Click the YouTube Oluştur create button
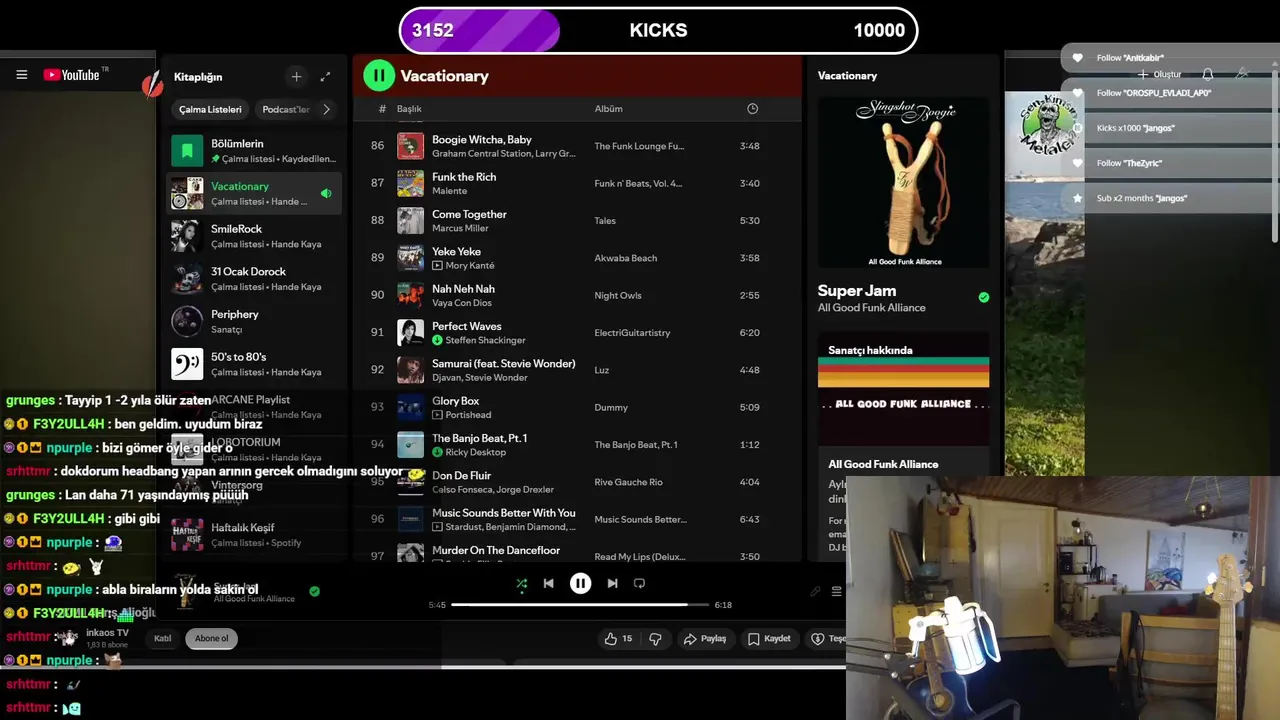Screen dimensions: 1280x720 1159,74
